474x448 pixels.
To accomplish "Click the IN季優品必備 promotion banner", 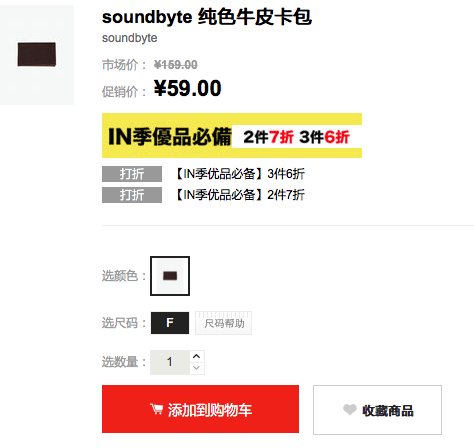I will pos(232,135).
